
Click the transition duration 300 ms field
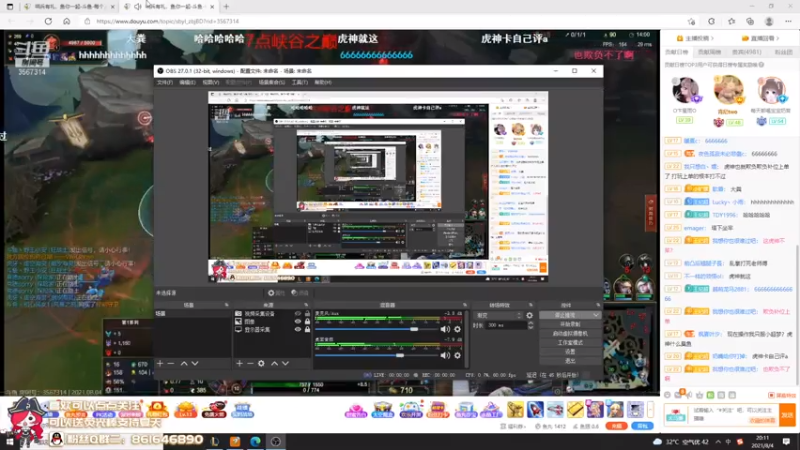pos(505,325)
